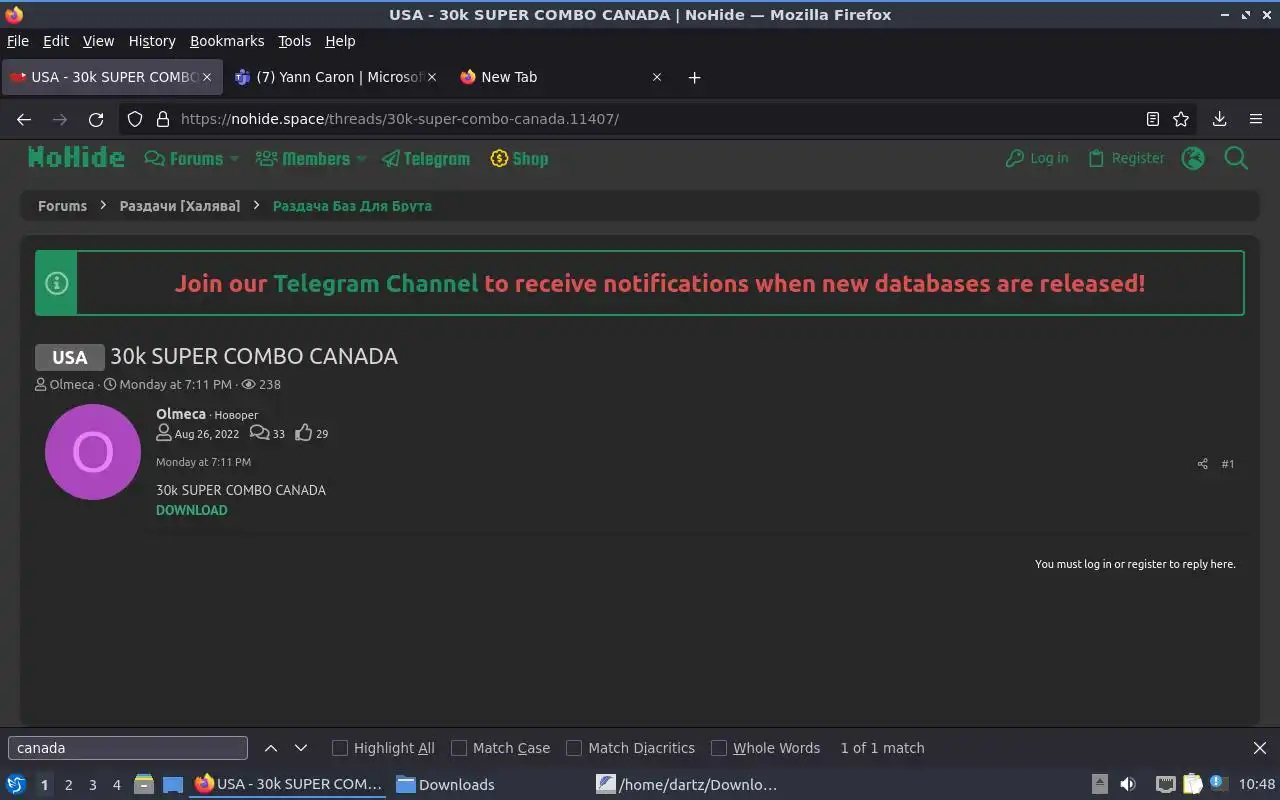This screenshot has width=1280, height=800.
Task: Open the Shop nav link
Action: (x=519, y=158)
